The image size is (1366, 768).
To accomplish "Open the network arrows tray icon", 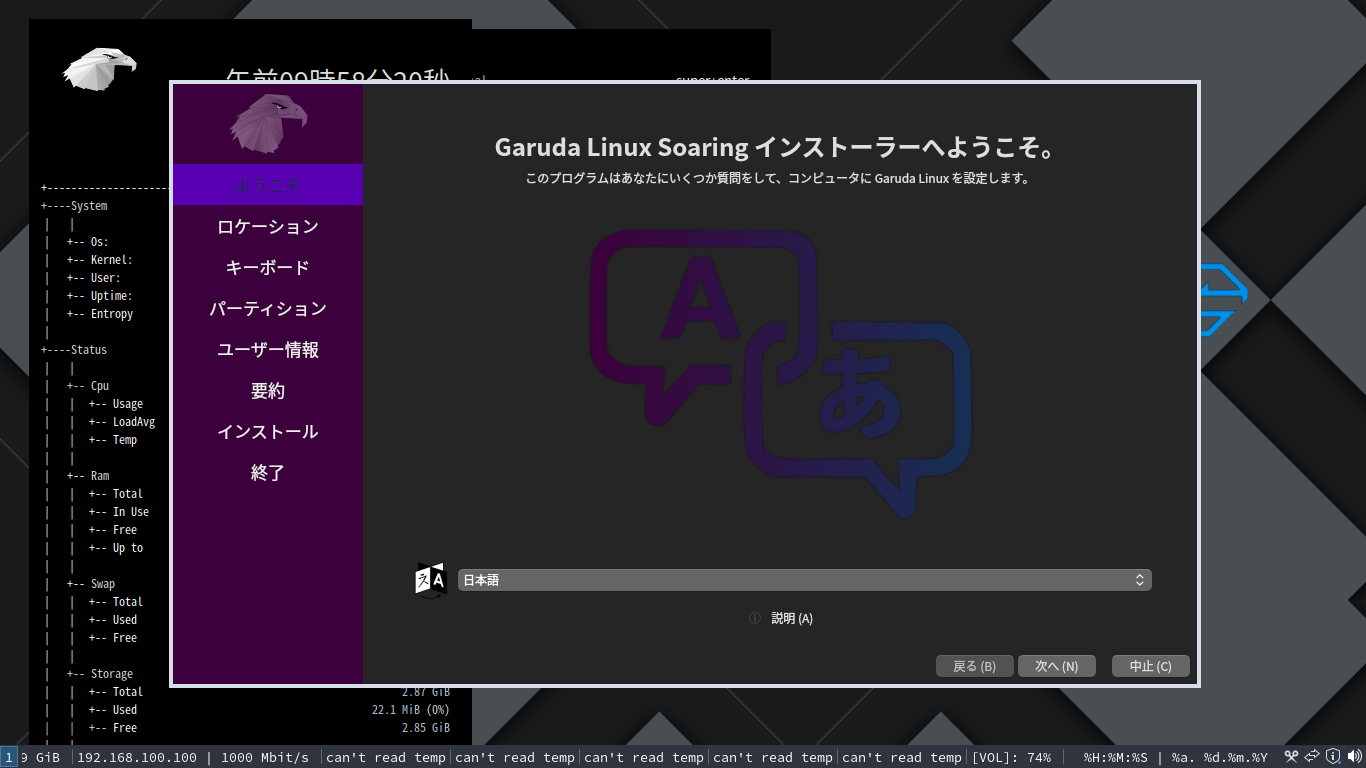I will pyautogui.click(x=1312, y=757).
